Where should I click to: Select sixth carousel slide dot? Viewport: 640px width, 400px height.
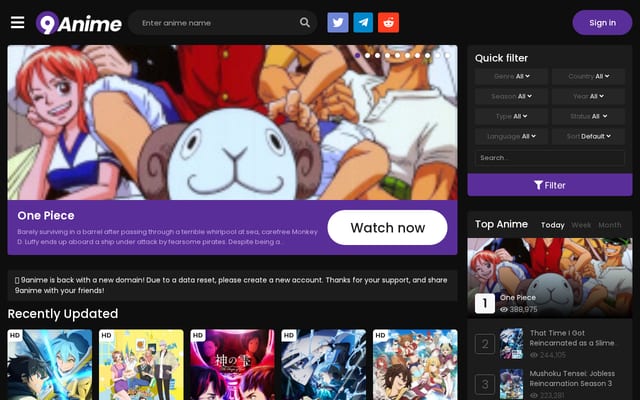coord(408,55)
